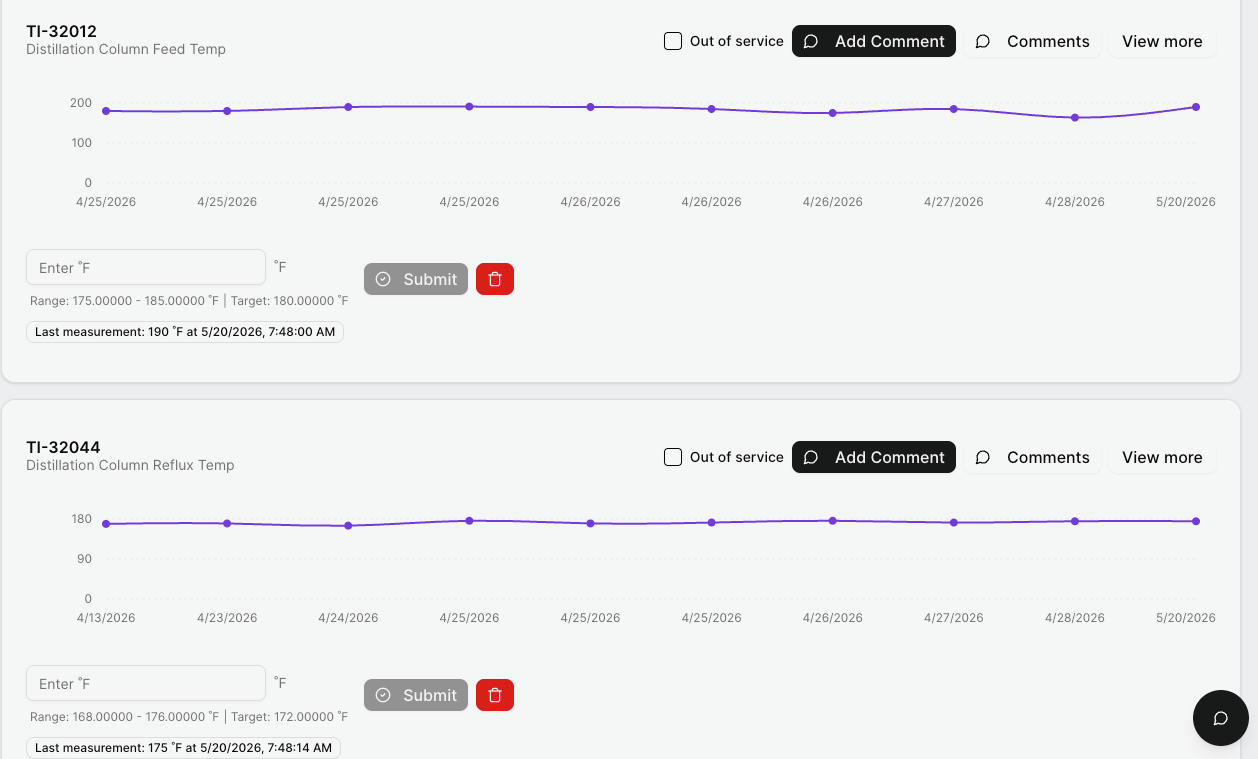The width and height of the screenshot is (1258, 759).
Task: Click the 90 y-axis label on TI-32044 chart
Action: (84, 559)
